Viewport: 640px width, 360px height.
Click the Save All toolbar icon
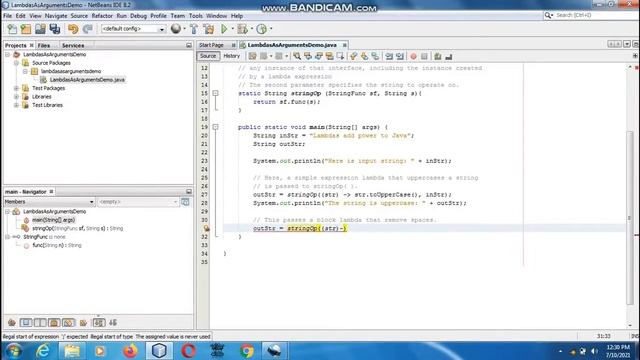pyautogui.click(x=55, y=29)
